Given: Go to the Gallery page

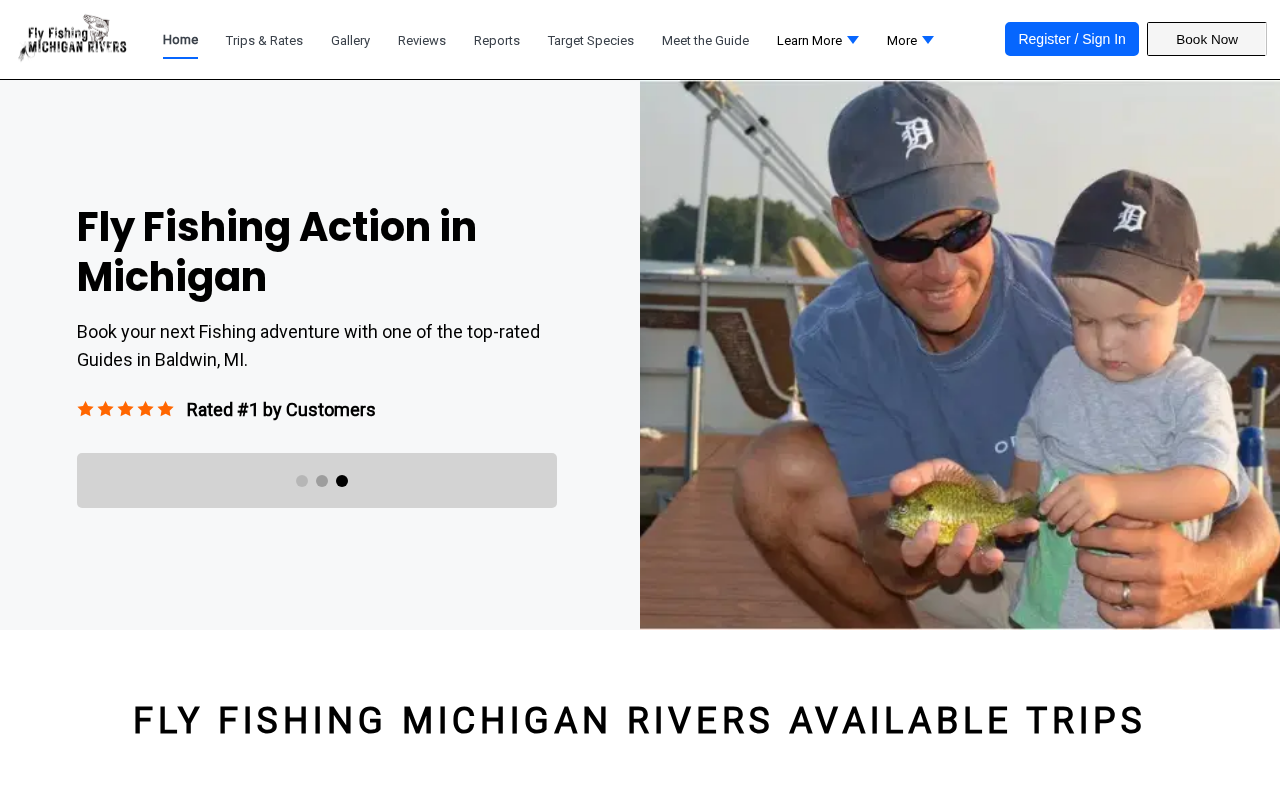Looking at the screenshot, I should pos(351,40).
